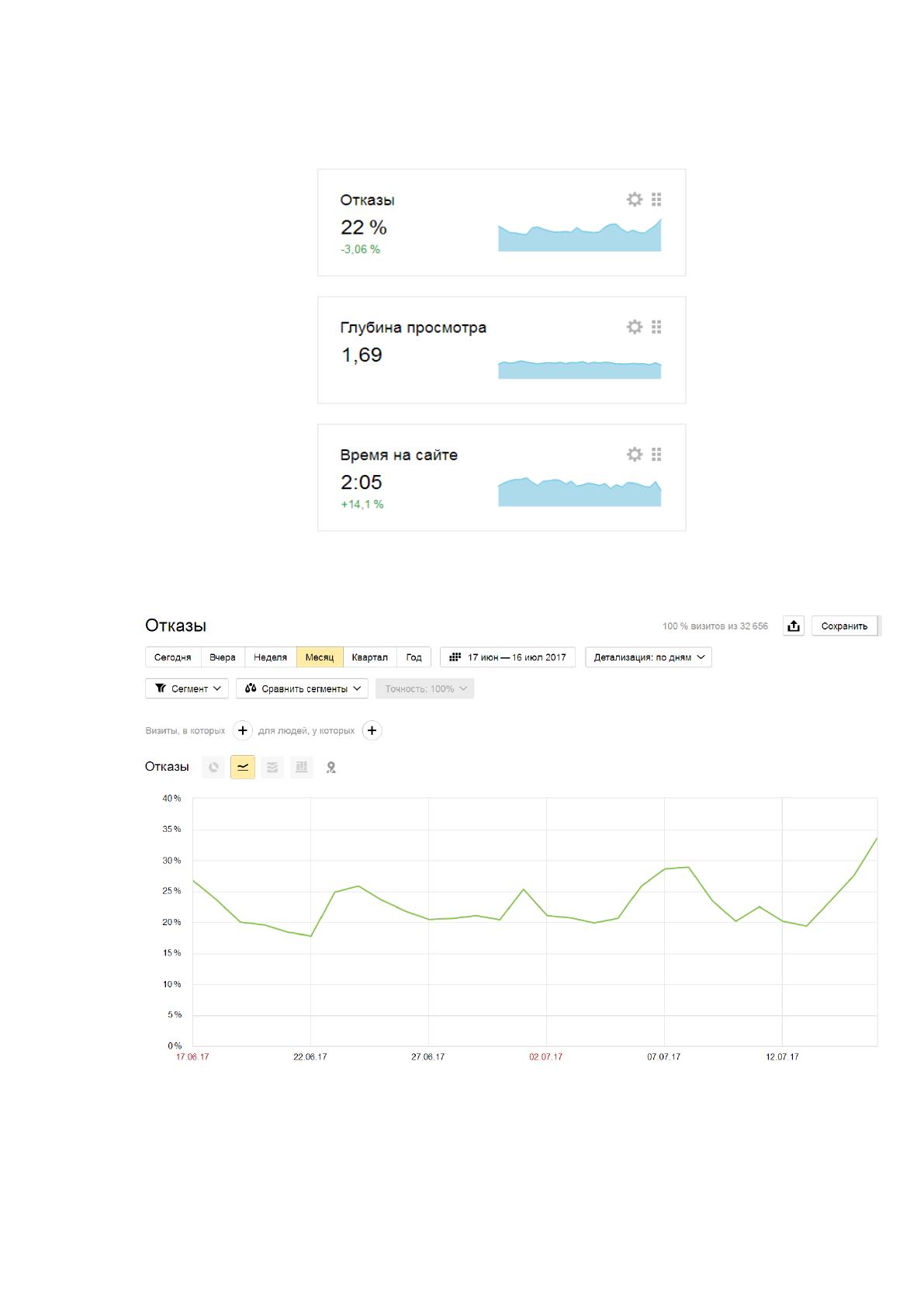Expand the Сегмент dropdown
Viewport: 924px width, 1307px height.
point(187,688)
